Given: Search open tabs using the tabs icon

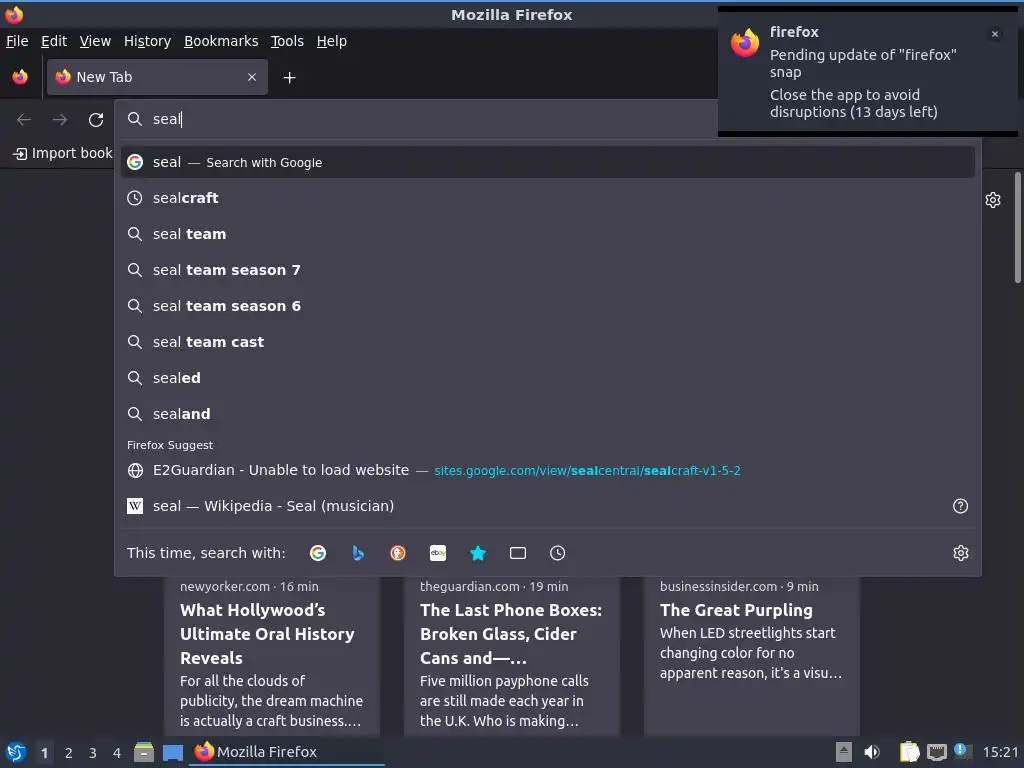Looking at the screenshot, I should pyautogui.click(x=518, y=553).
